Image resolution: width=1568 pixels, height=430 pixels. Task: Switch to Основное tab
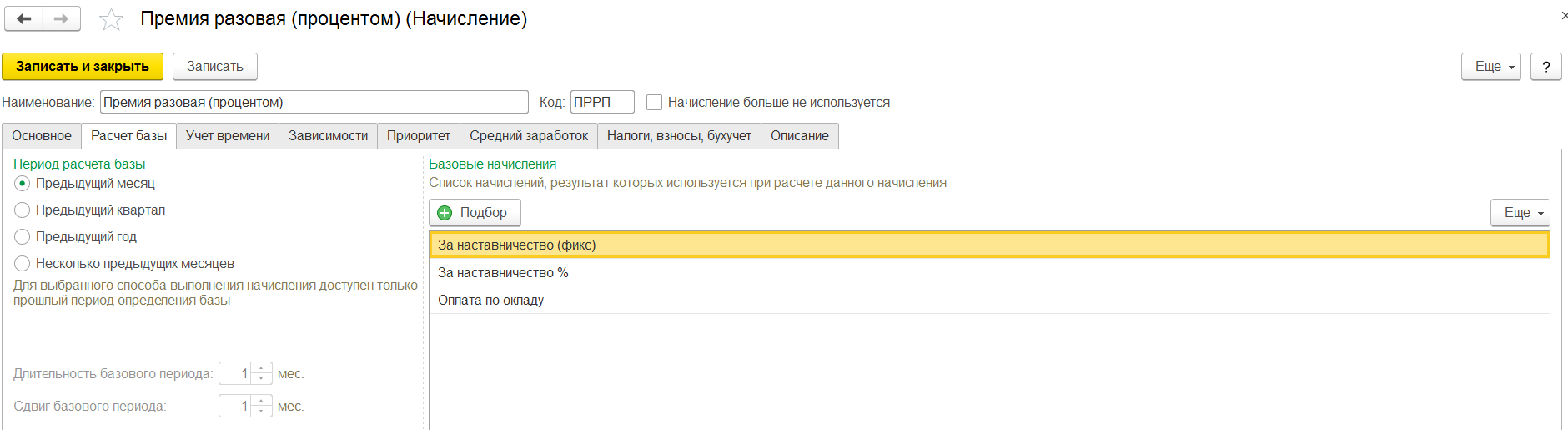click(x=42, y=136)
